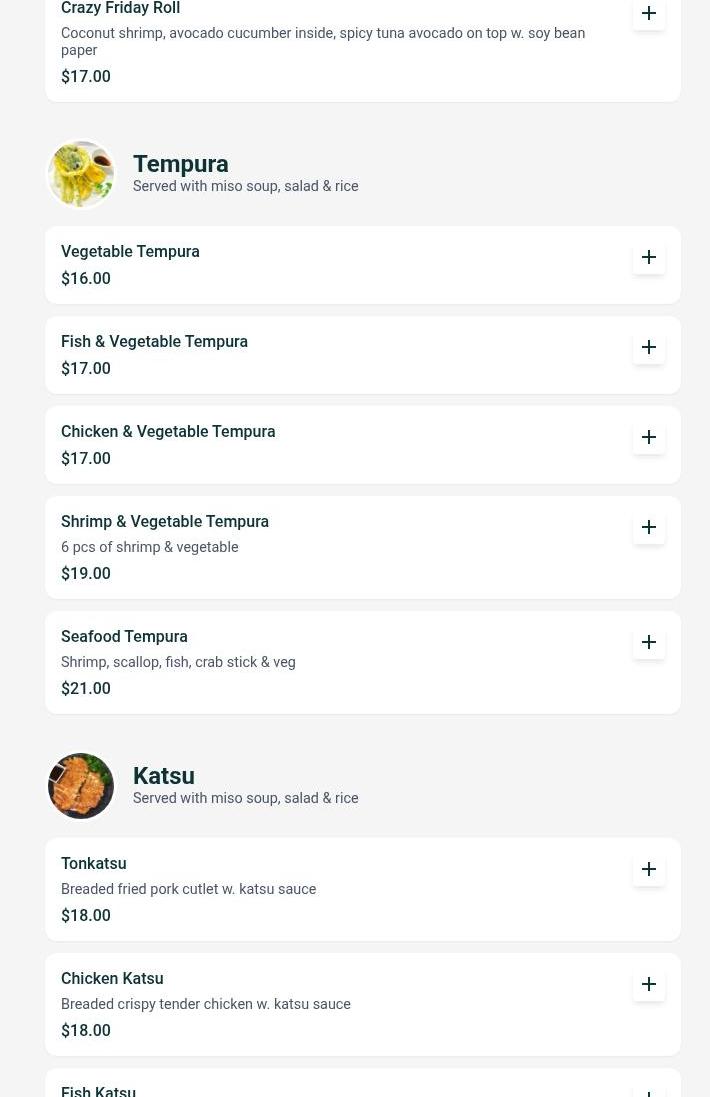Viewport: 710px width, 1097px height.
Task: Select the Crazy Friday Roll title
Action: tap(120, 8)
